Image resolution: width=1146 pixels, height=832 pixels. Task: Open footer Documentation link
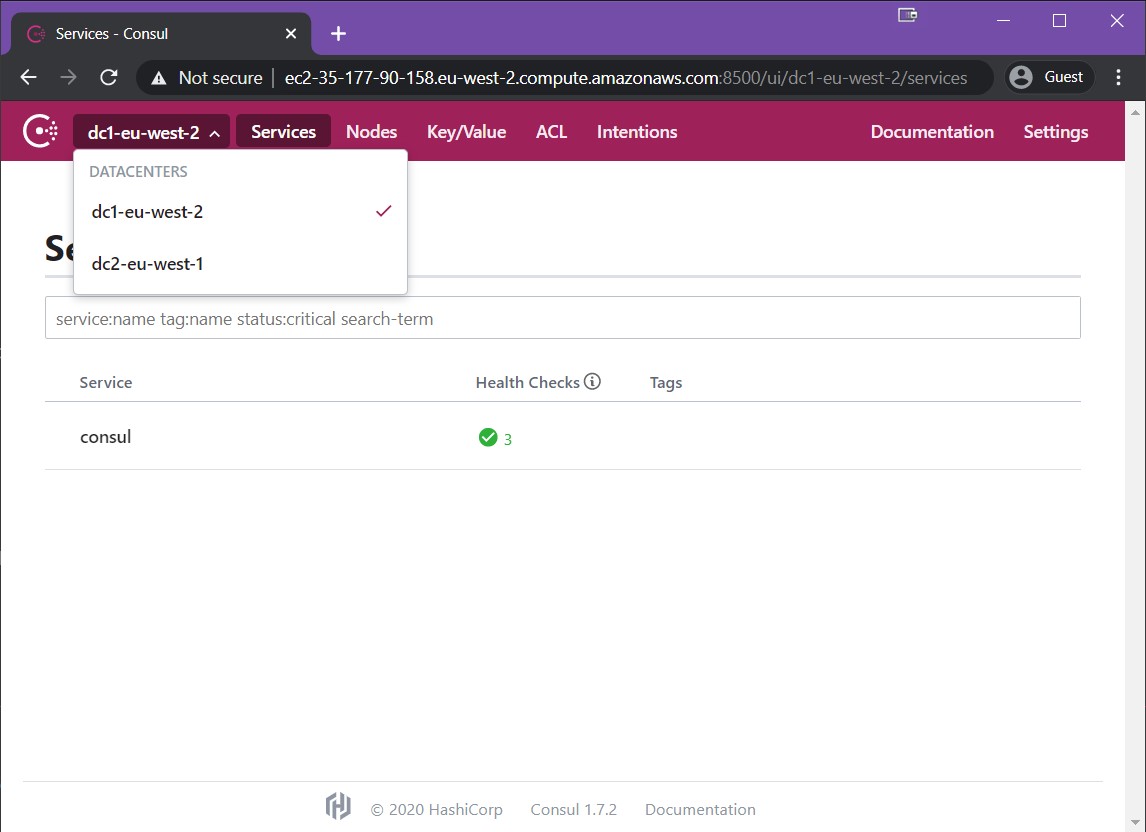[x=700, y=809]
